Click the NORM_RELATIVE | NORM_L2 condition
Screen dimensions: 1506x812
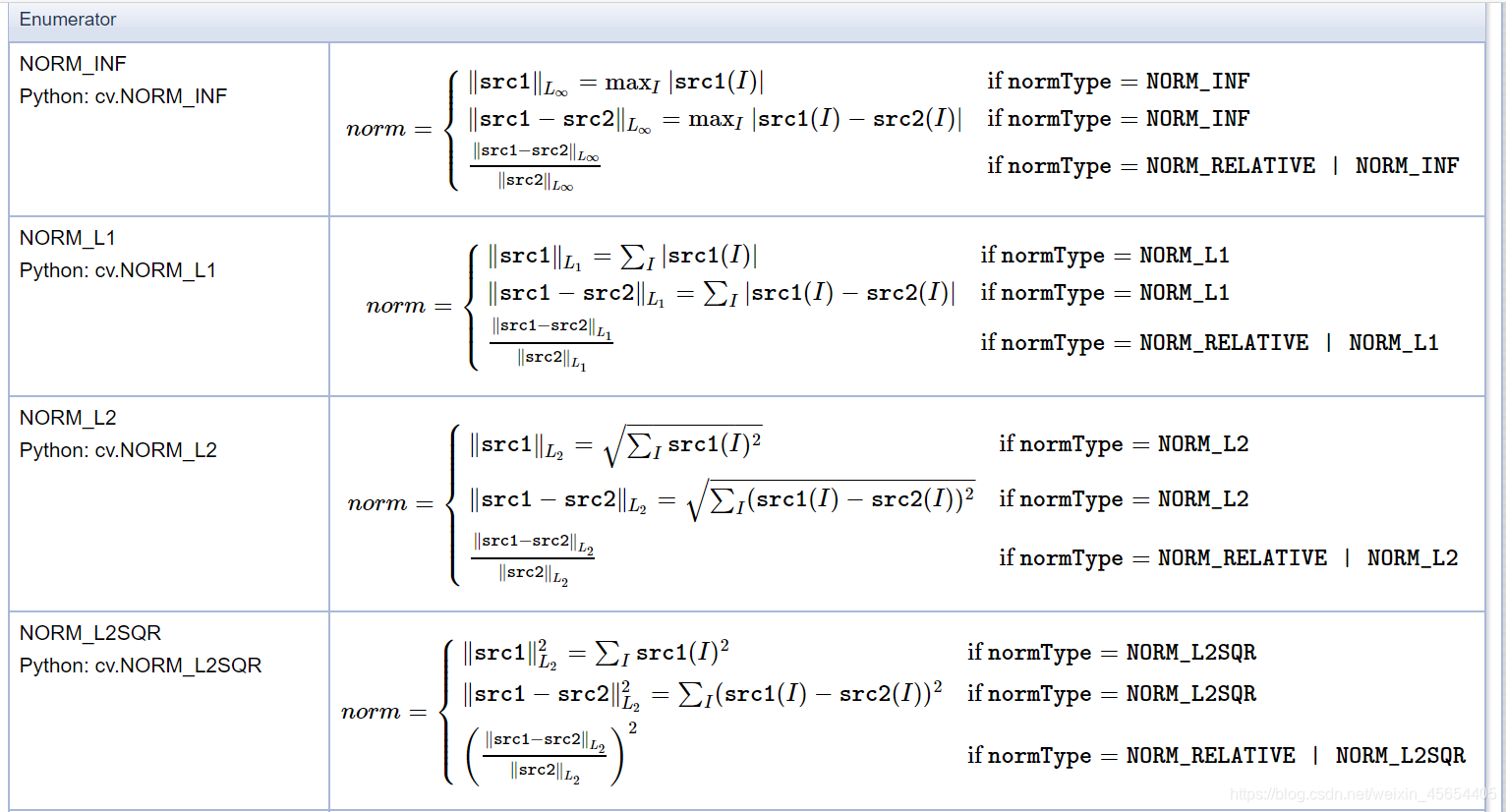[1229, 558]
